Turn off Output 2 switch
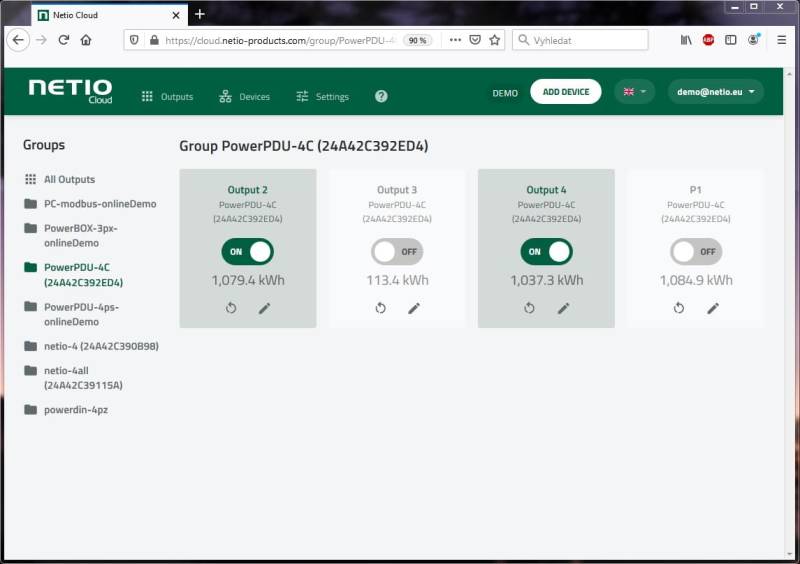The height and width of the screenshot is (564, 800). (247, 251)
